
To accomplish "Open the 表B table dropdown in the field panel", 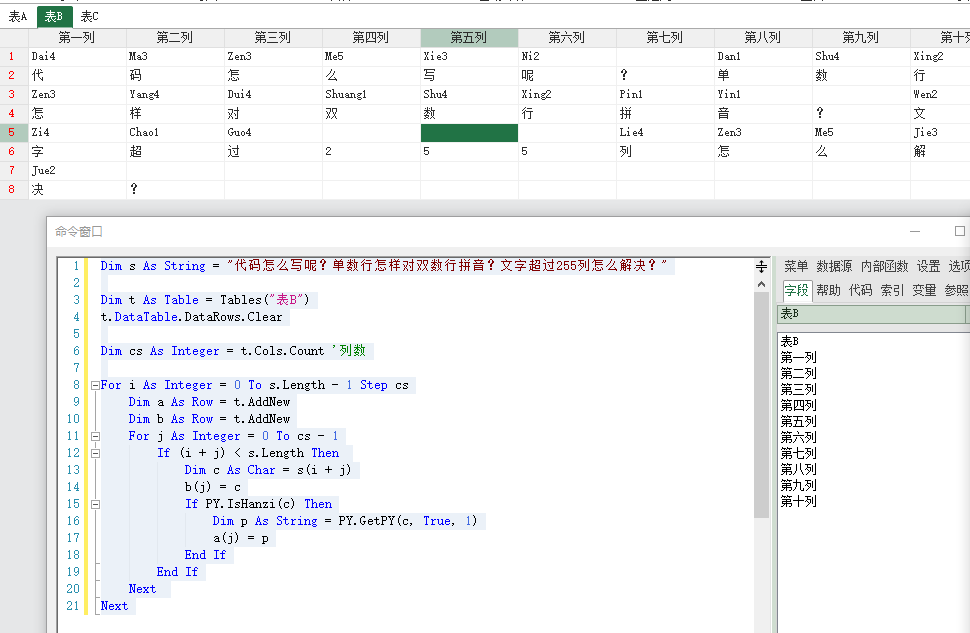I will pos(873,314).
